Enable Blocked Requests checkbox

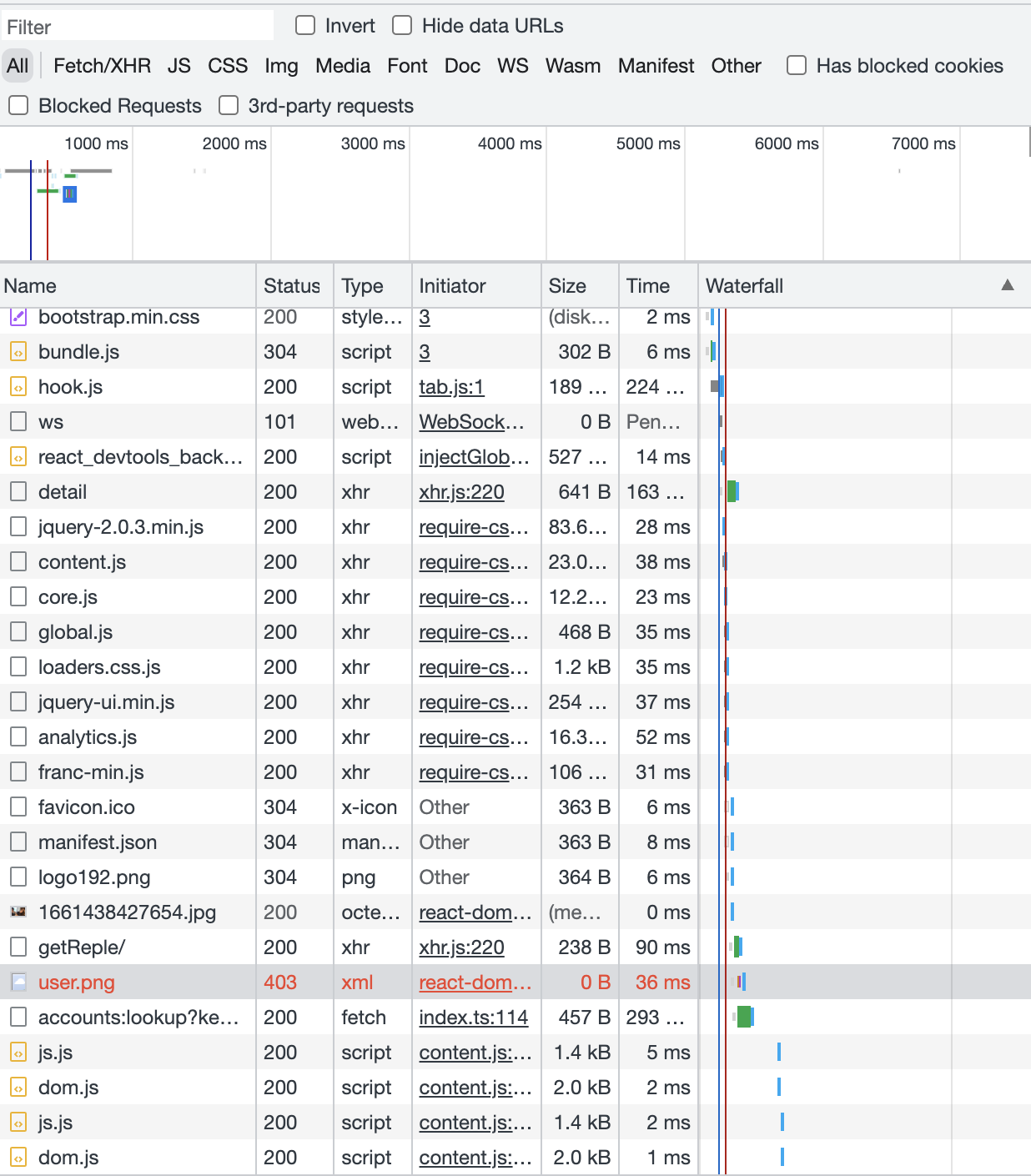(18, 106)
